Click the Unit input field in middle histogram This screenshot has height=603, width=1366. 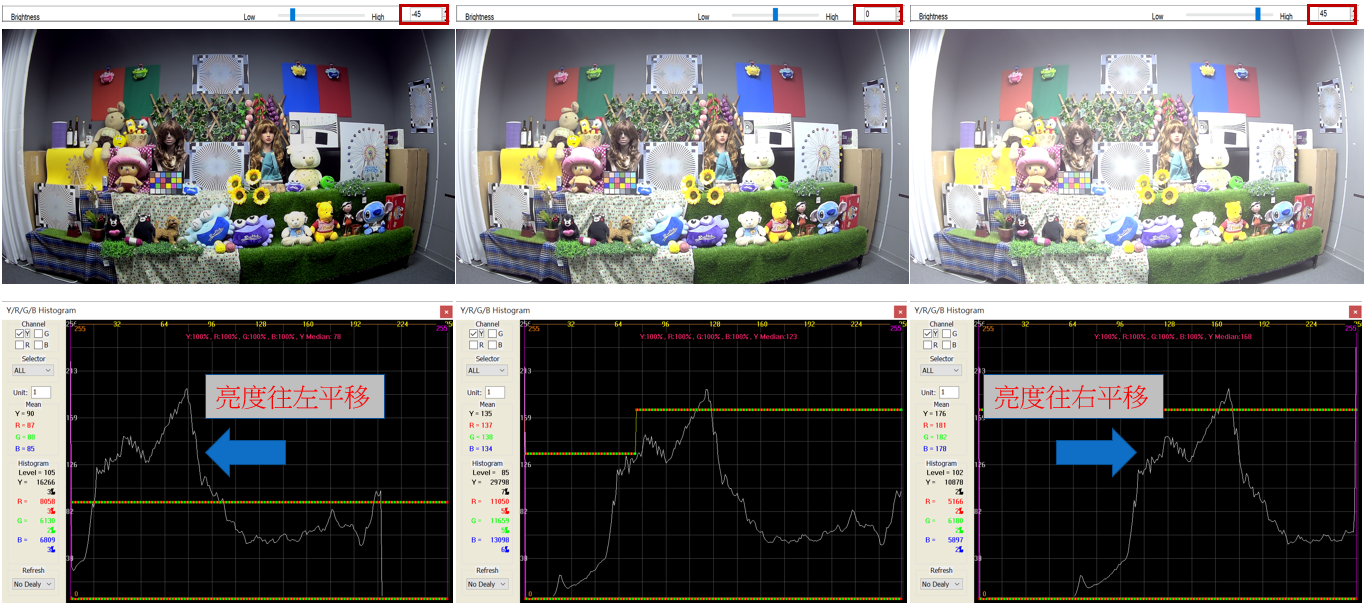pyautogui.click(x=495, y=392)
